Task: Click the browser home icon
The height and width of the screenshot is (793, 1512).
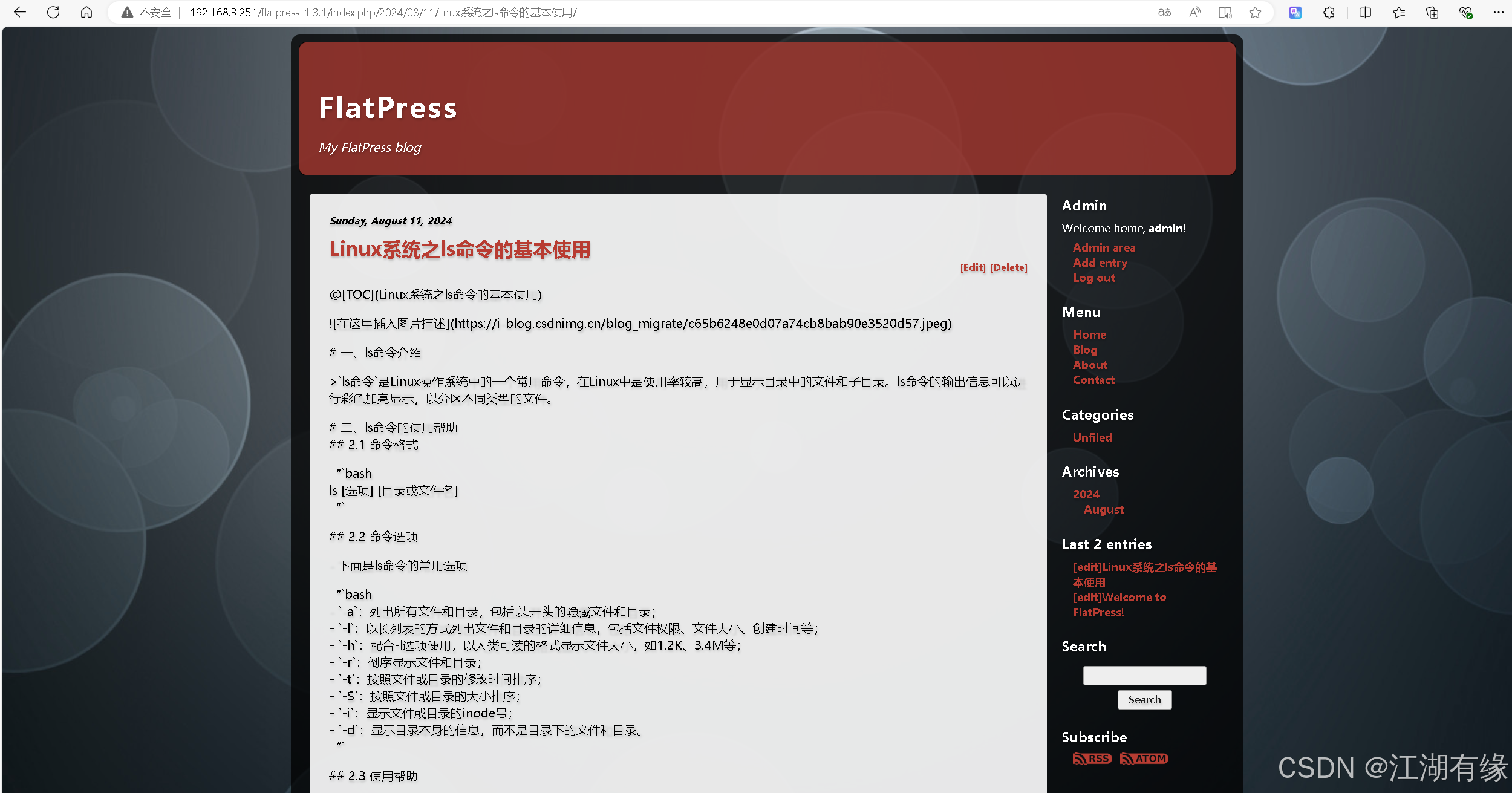Action: [86, 12]
